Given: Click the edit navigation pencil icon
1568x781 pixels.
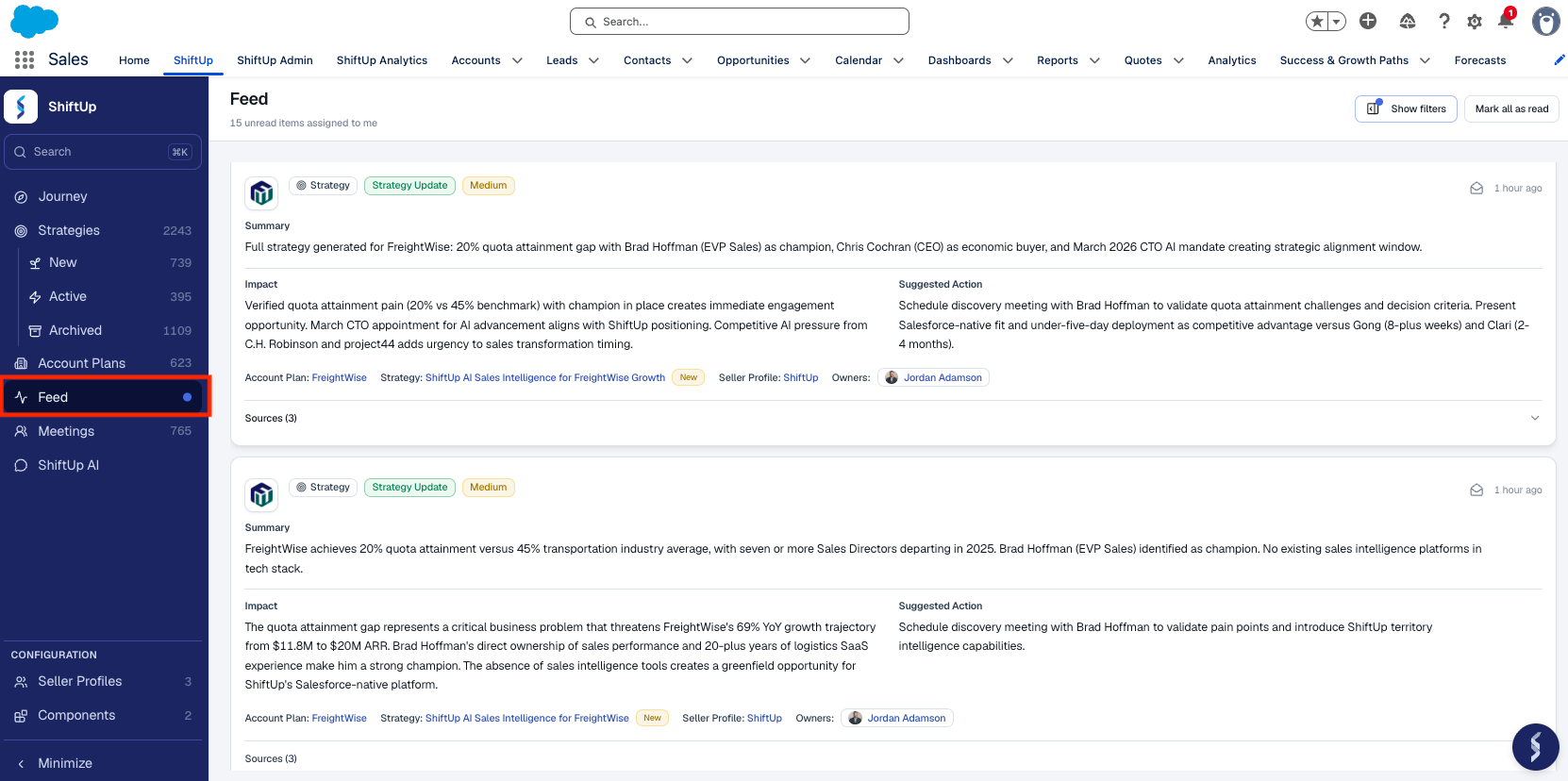Looking at the screenshot, I should [x=1560, y=59].
